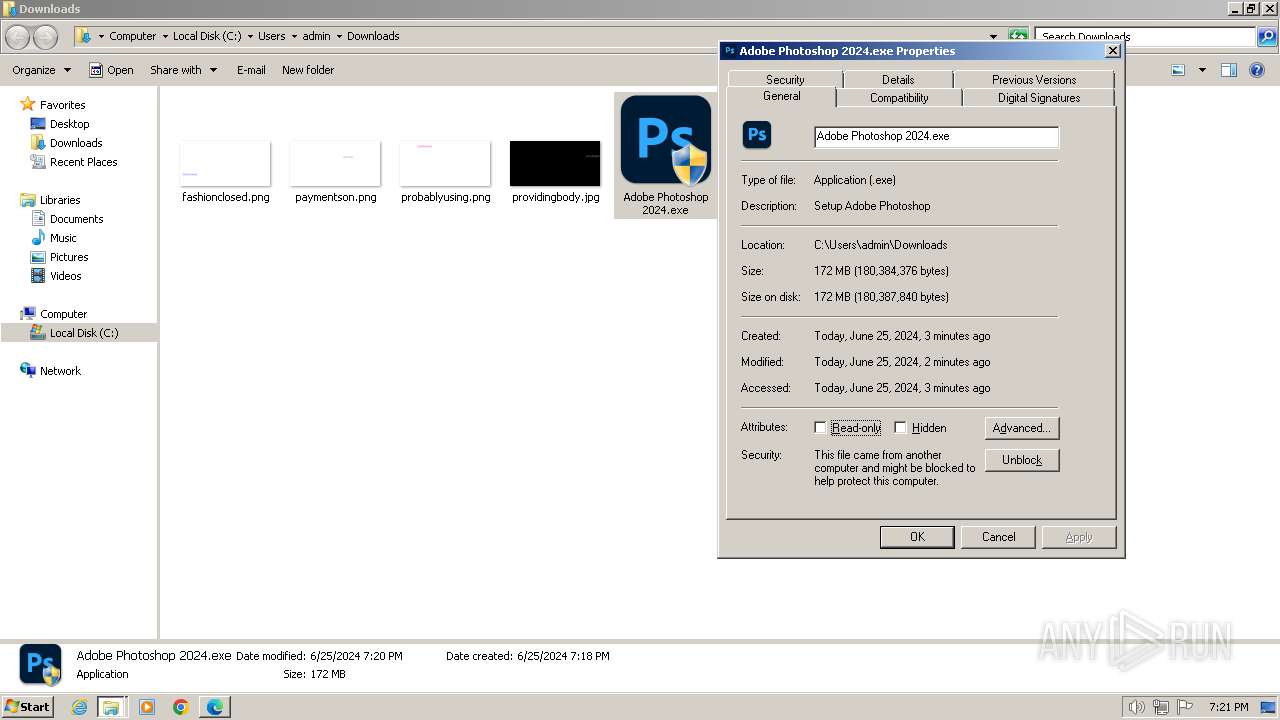Switch to the Security tab
The image size is (1280, 720).
point(785,80)
